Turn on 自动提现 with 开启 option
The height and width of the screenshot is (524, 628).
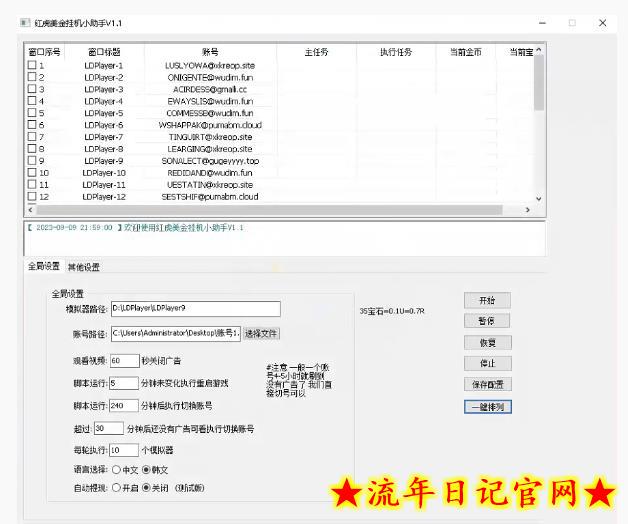click(116, 488)
